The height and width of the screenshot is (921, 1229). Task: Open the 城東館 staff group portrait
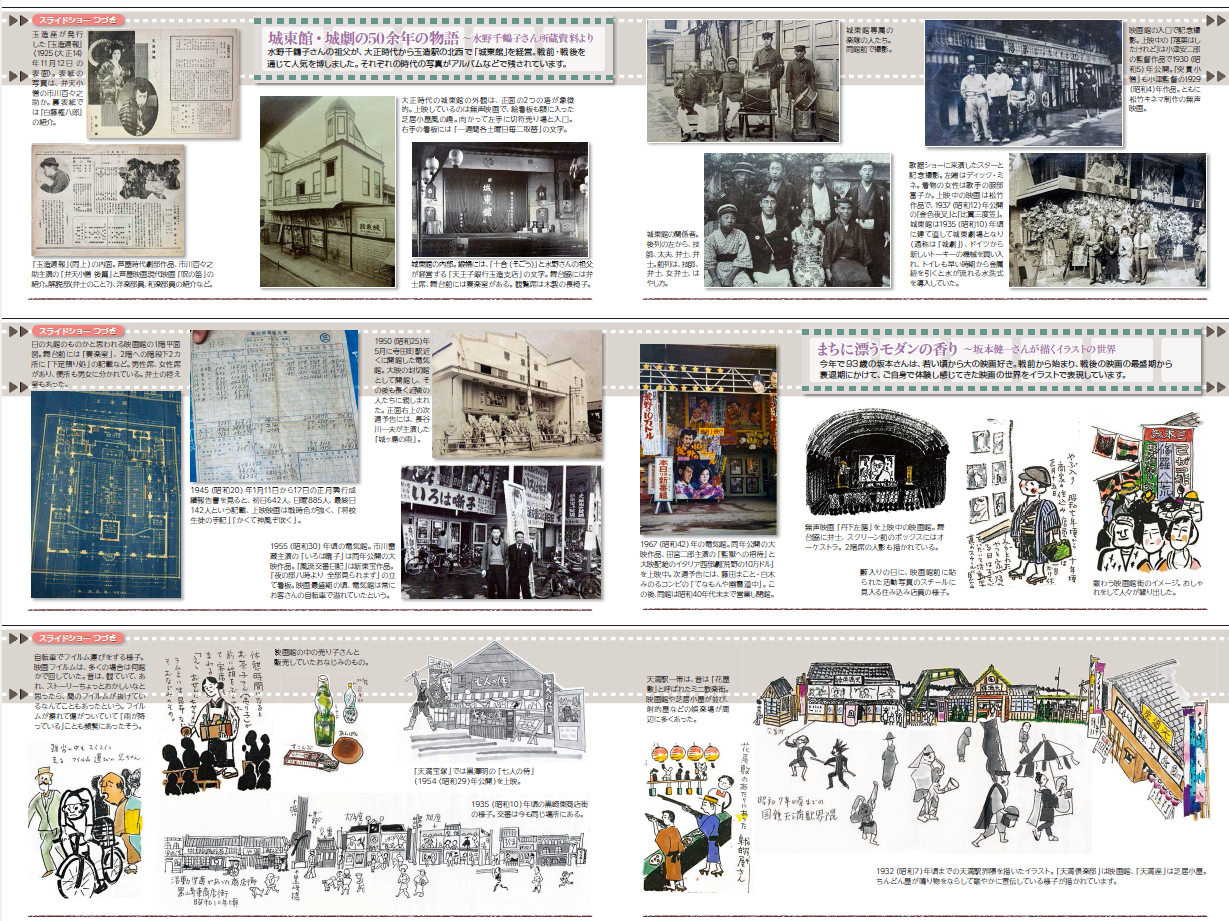click(797, 220)
